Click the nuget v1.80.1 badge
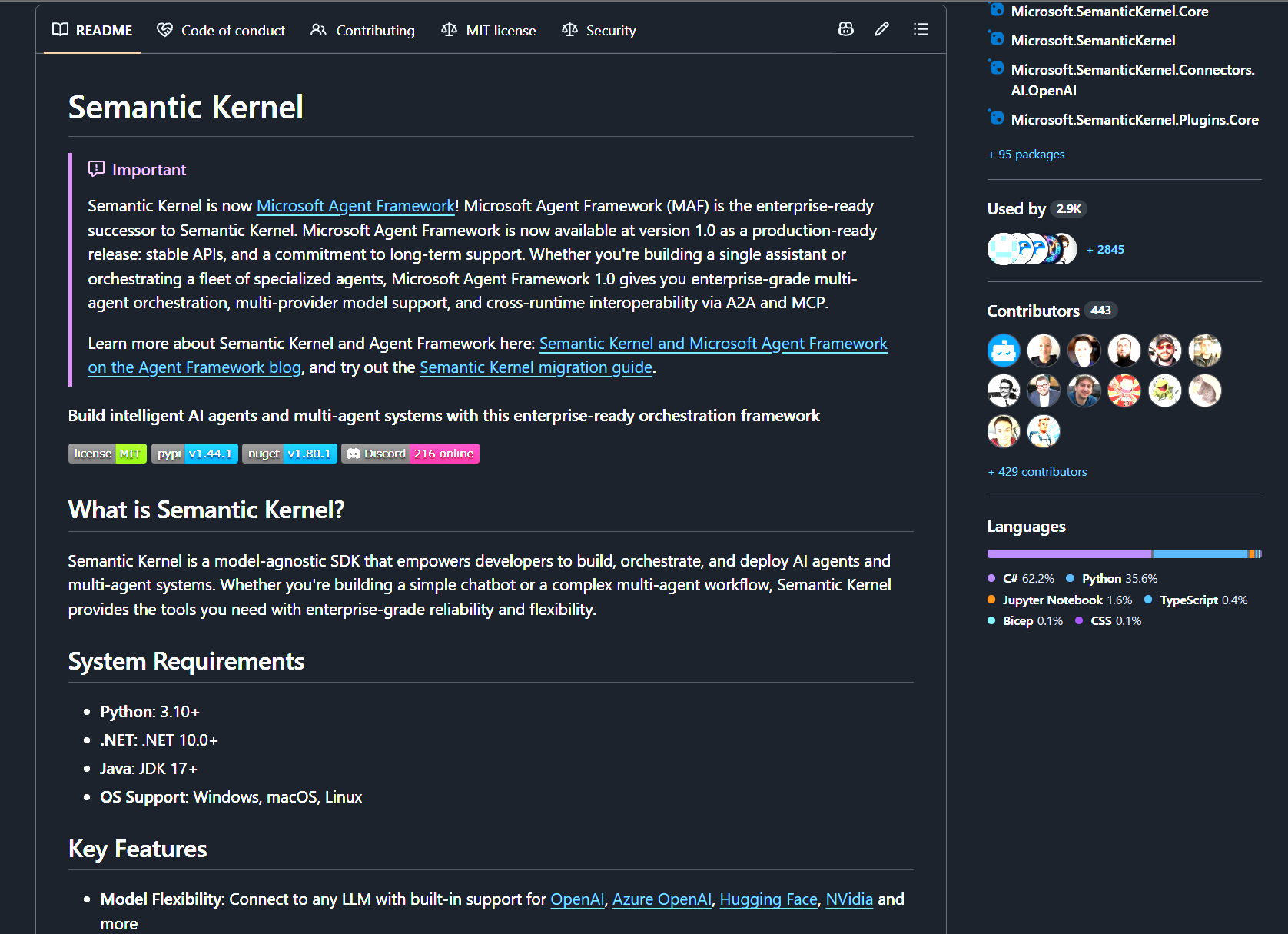Screen dimensions: 1288x934 point(290,454)
